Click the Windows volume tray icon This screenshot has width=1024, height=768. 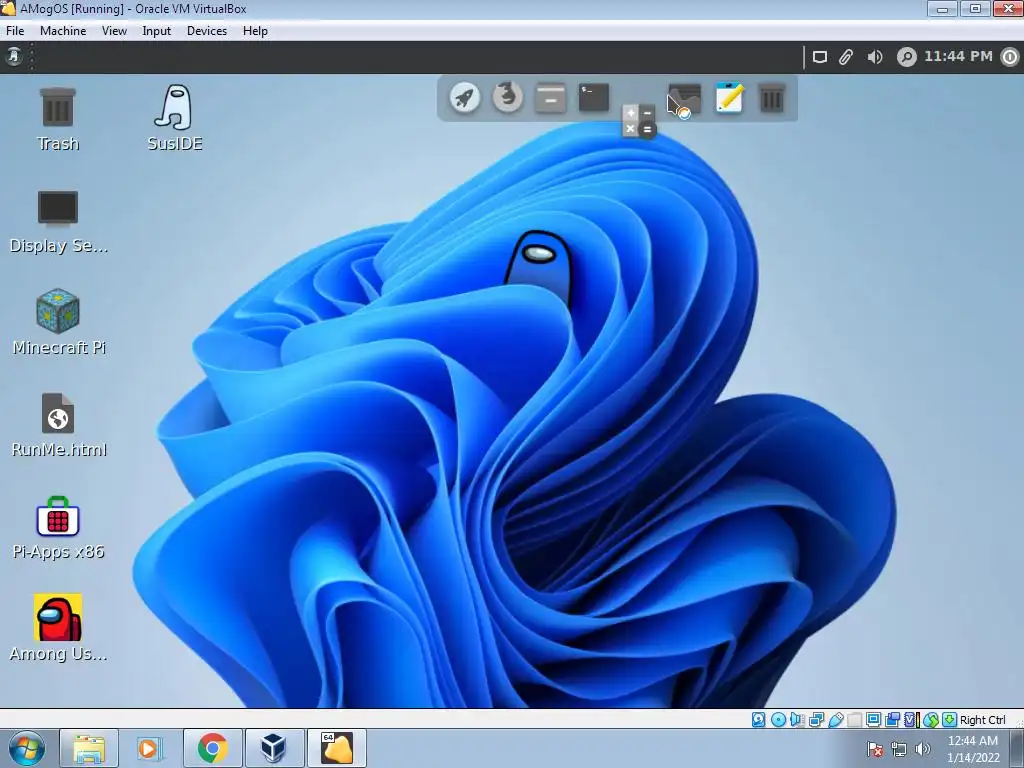[x=922, y=749]
